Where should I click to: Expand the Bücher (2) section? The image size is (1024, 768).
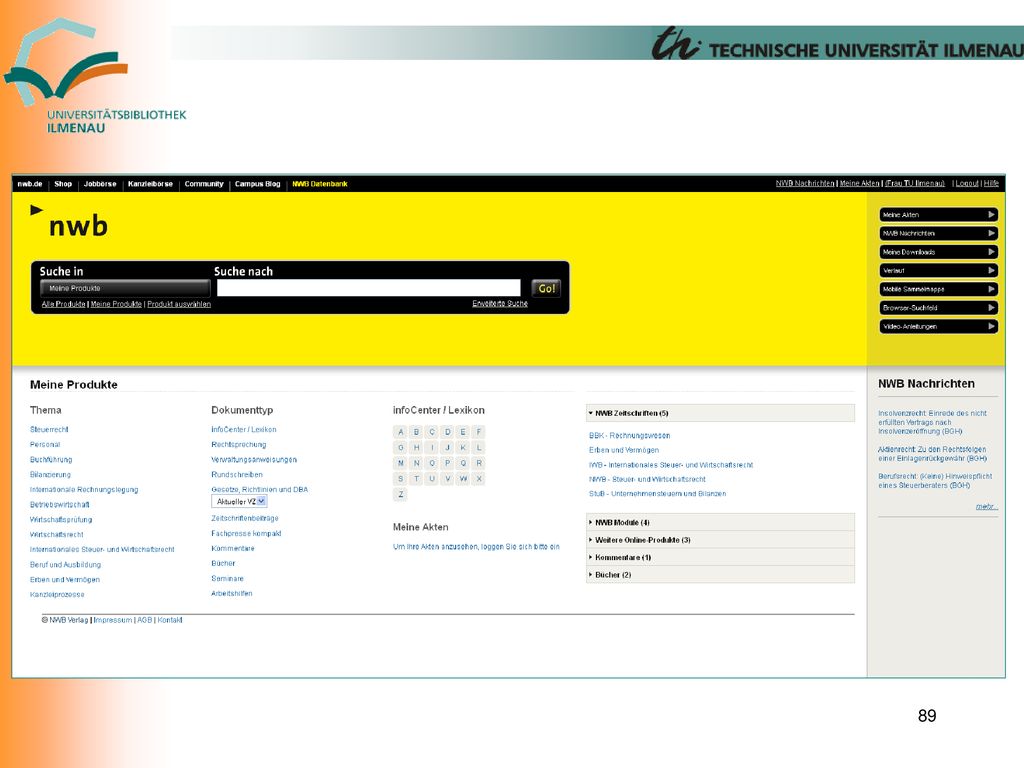[x=720, y=575]
